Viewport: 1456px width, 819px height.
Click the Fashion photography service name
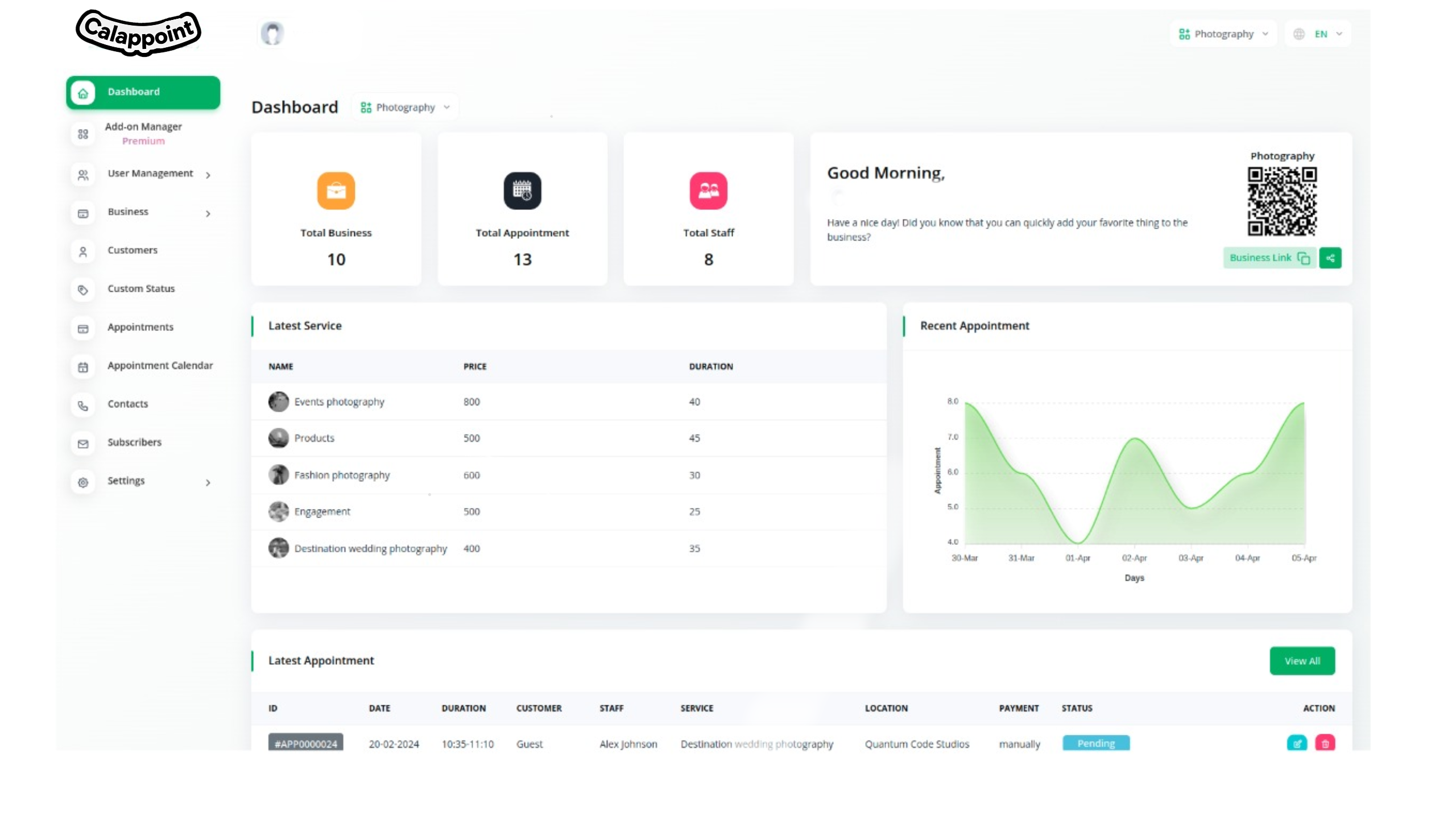click(x=342, y=475)
